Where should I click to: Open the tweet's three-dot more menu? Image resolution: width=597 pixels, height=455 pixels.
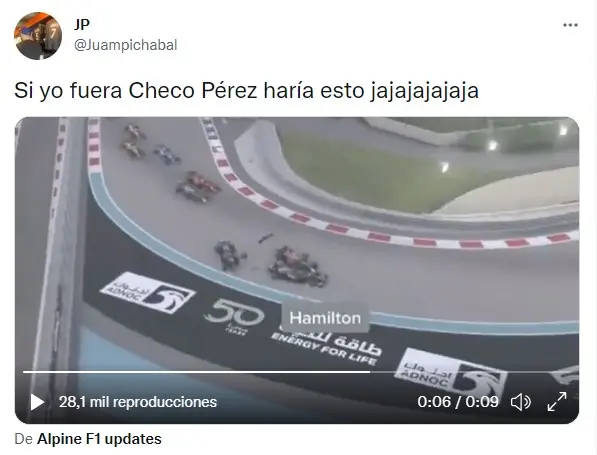570,25
